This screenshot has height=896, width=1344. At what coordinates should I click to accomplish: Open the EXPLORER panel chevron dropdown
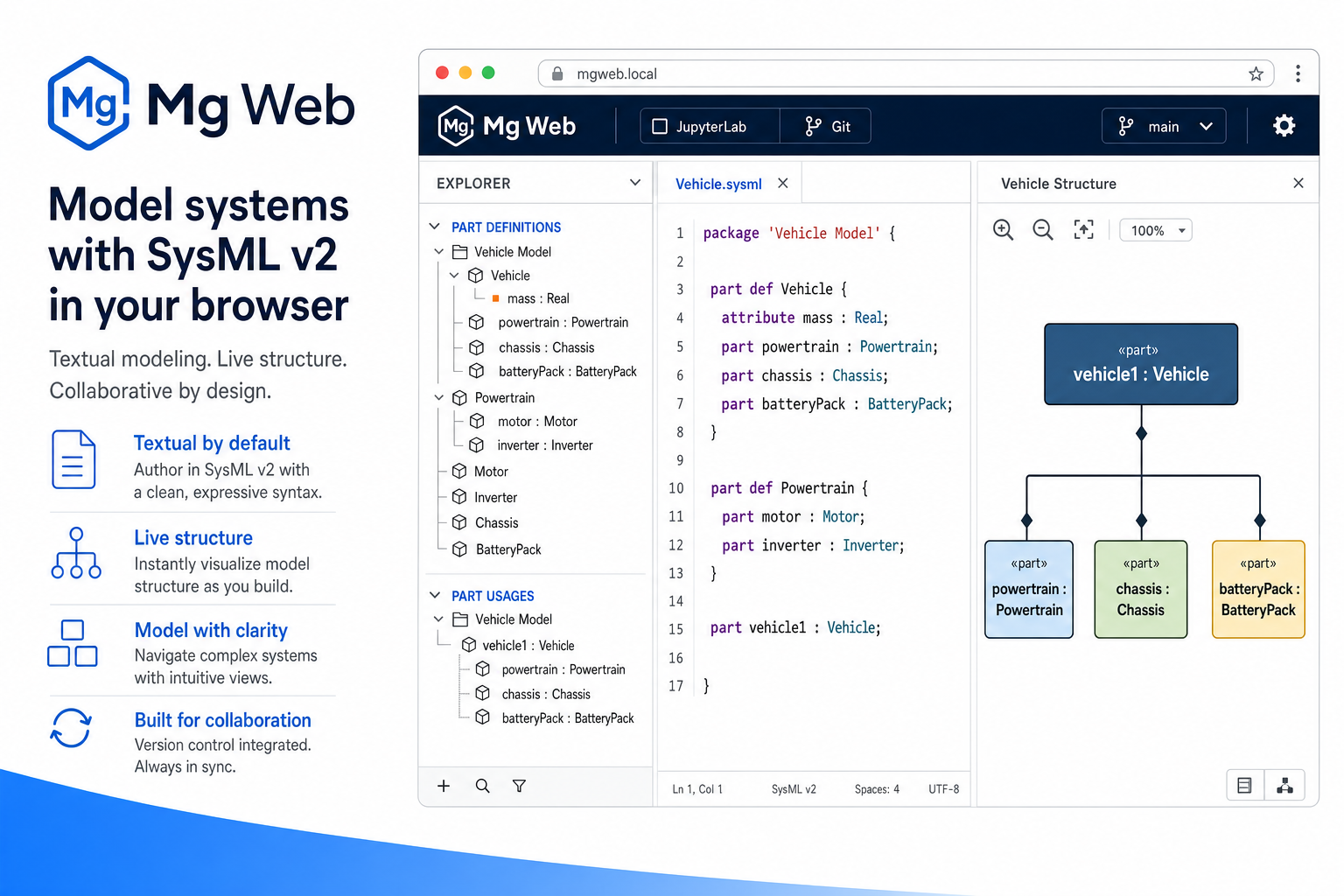point(635,183)
